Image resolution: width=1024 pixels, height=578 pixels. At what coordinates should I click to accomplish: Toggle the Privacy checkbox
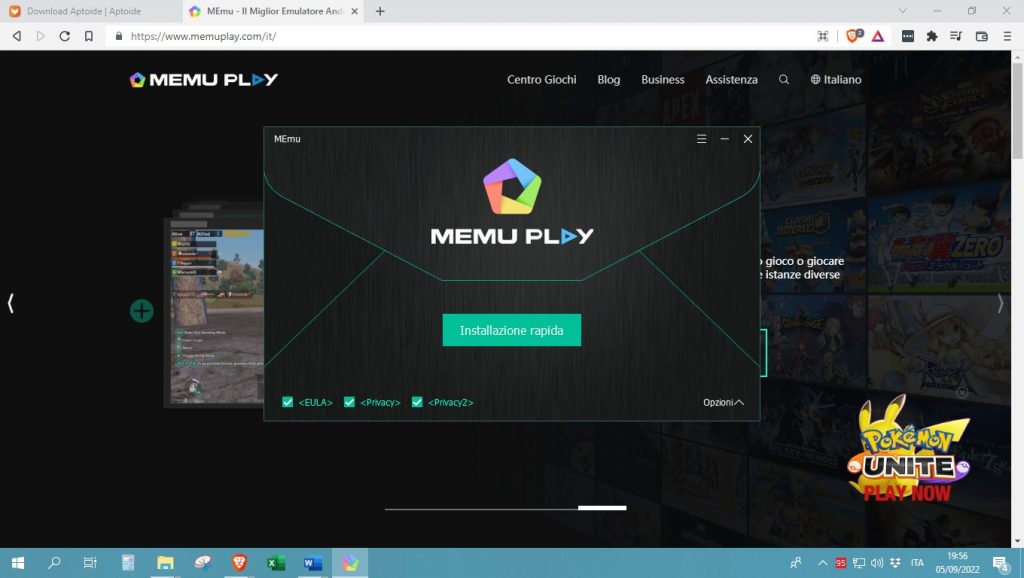pos(350,402)
